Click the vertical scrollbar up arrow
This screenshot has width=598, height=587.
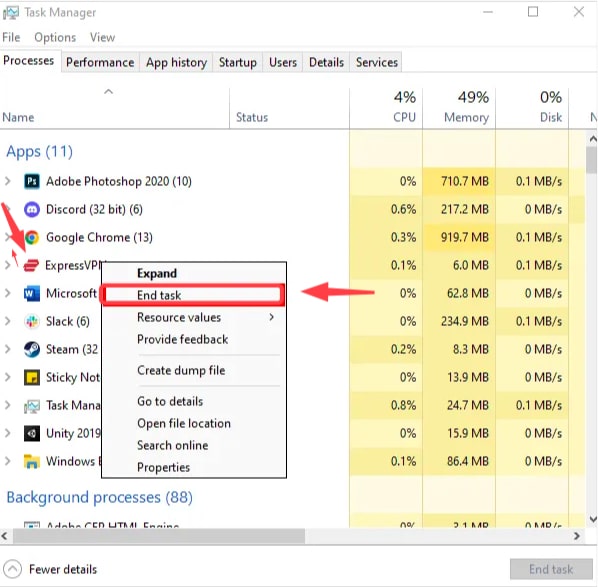593,139
